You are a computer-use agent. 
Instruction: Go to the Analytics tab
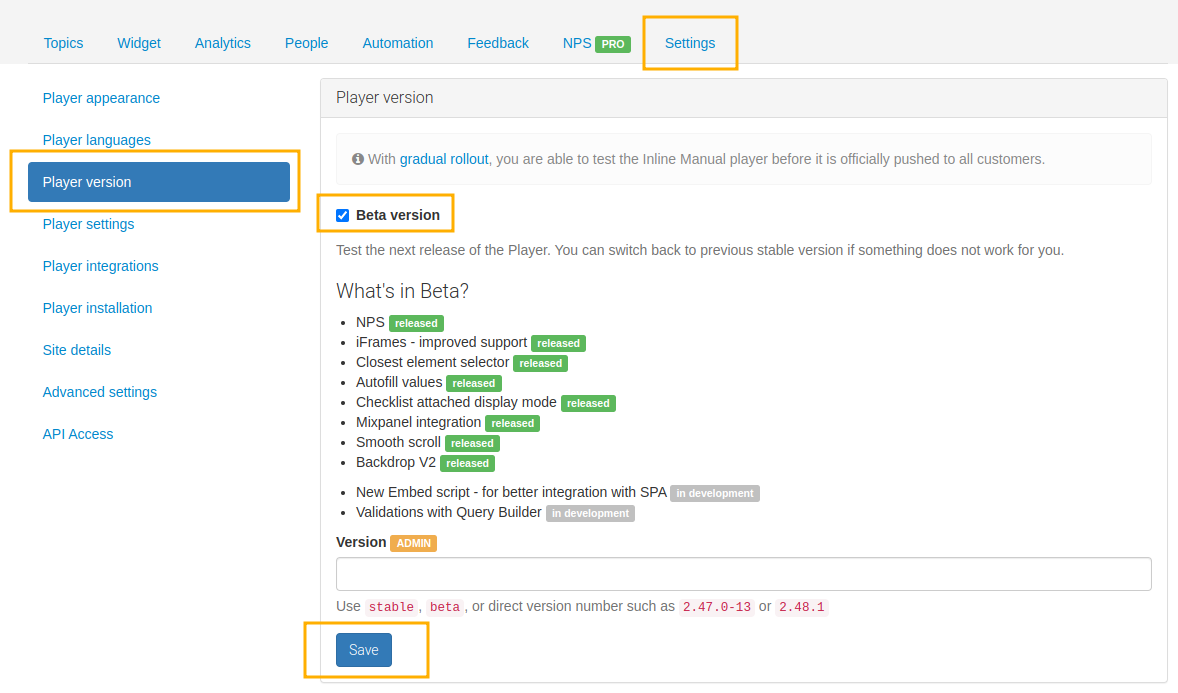tap(223, 43)
